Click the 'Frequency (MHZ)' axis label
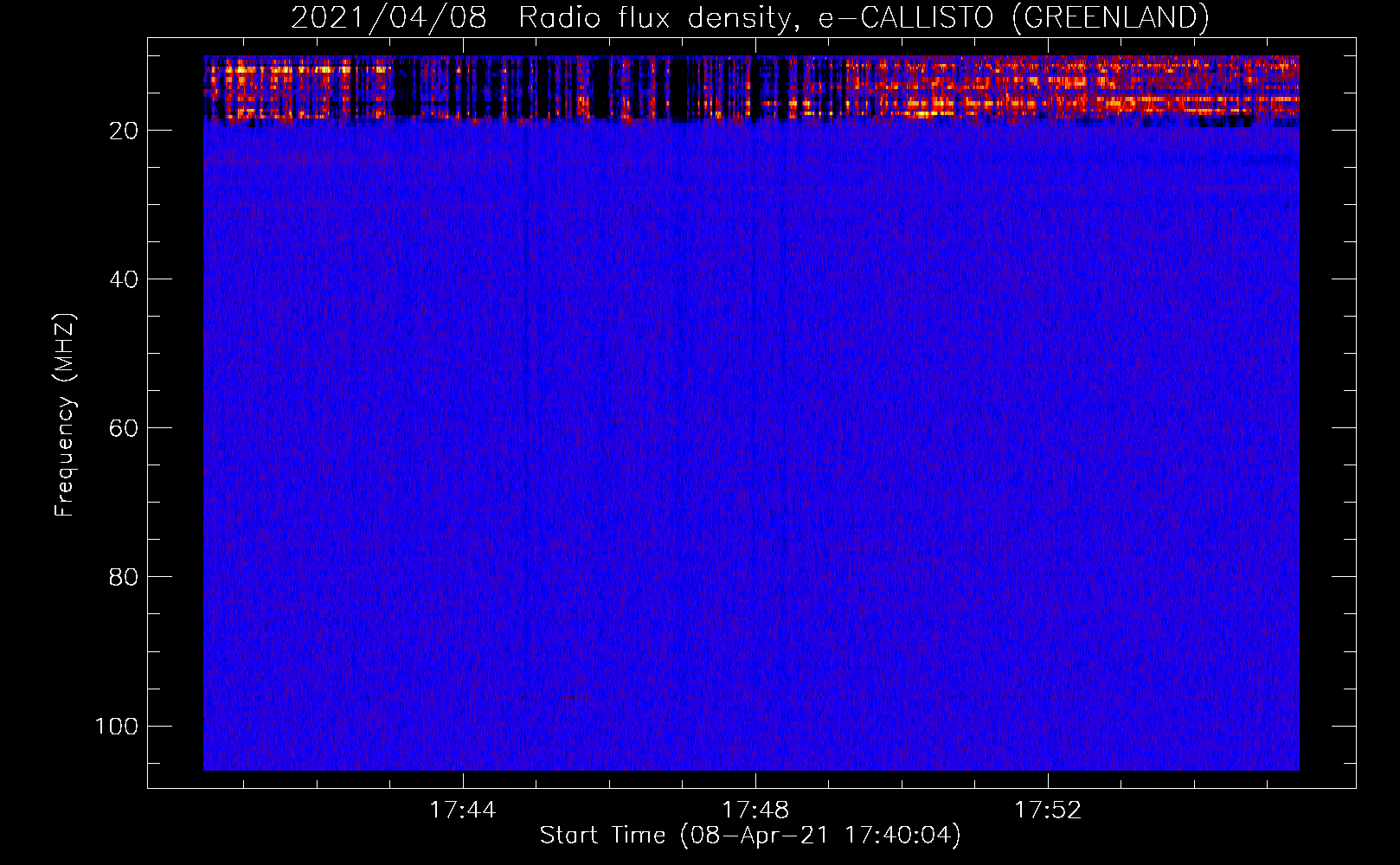Viewport: 1400px width, 865px height. [65, 414]
